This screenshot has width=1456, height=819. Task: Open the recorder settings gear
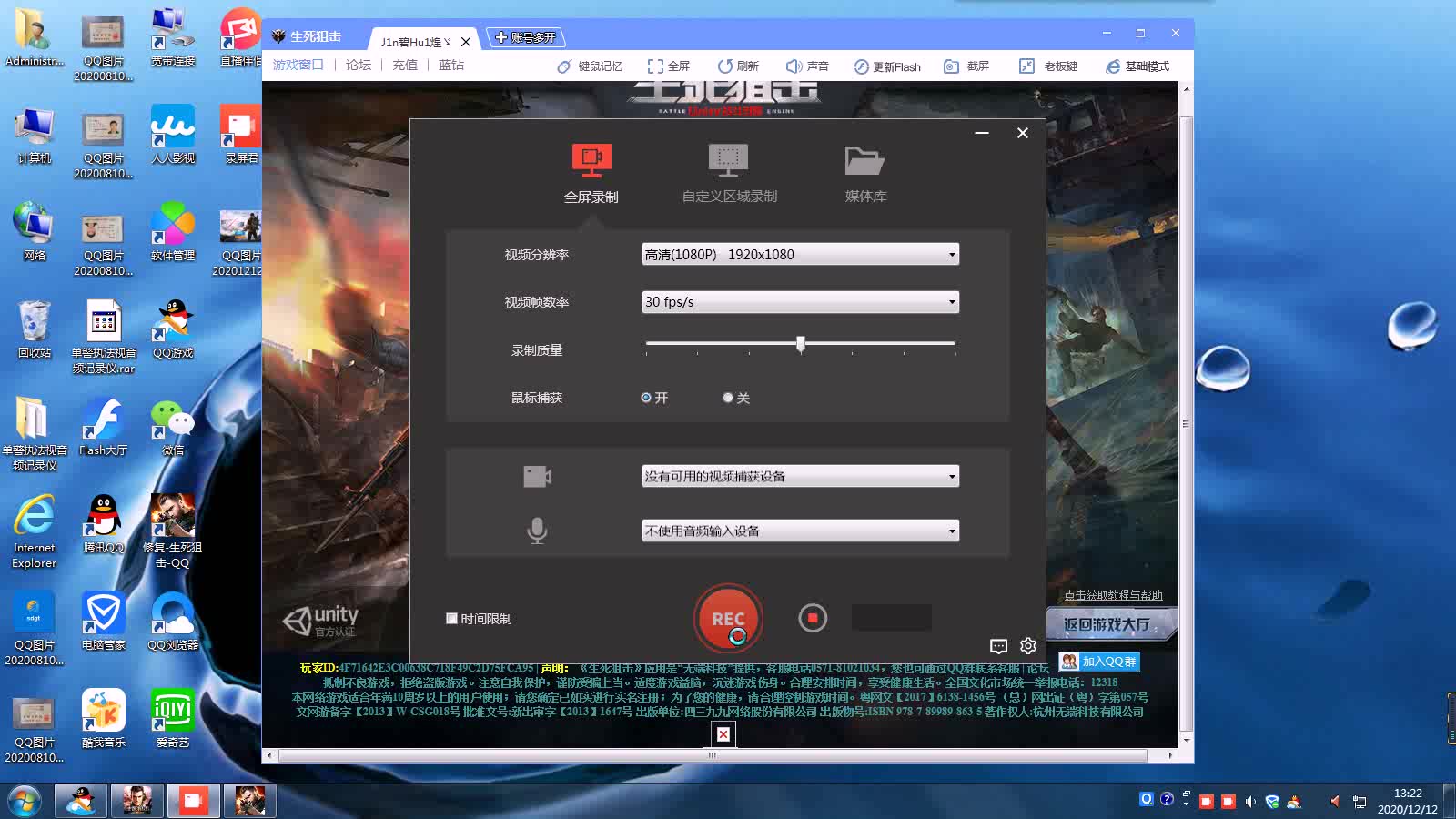point(1028,645)
